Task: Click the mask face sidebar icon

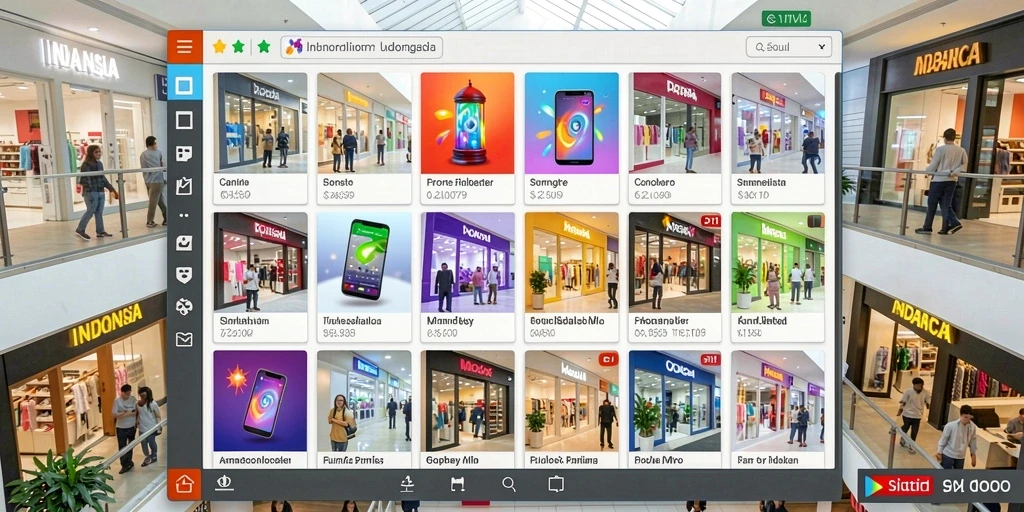Action: tap(185, 274)
